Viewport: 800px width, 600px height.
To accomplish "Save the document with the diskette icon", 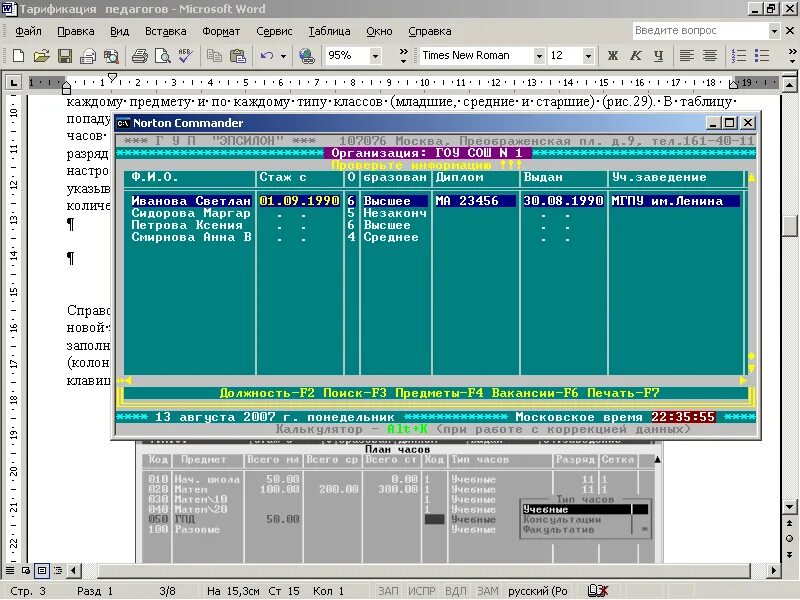I will click(65, 56).
